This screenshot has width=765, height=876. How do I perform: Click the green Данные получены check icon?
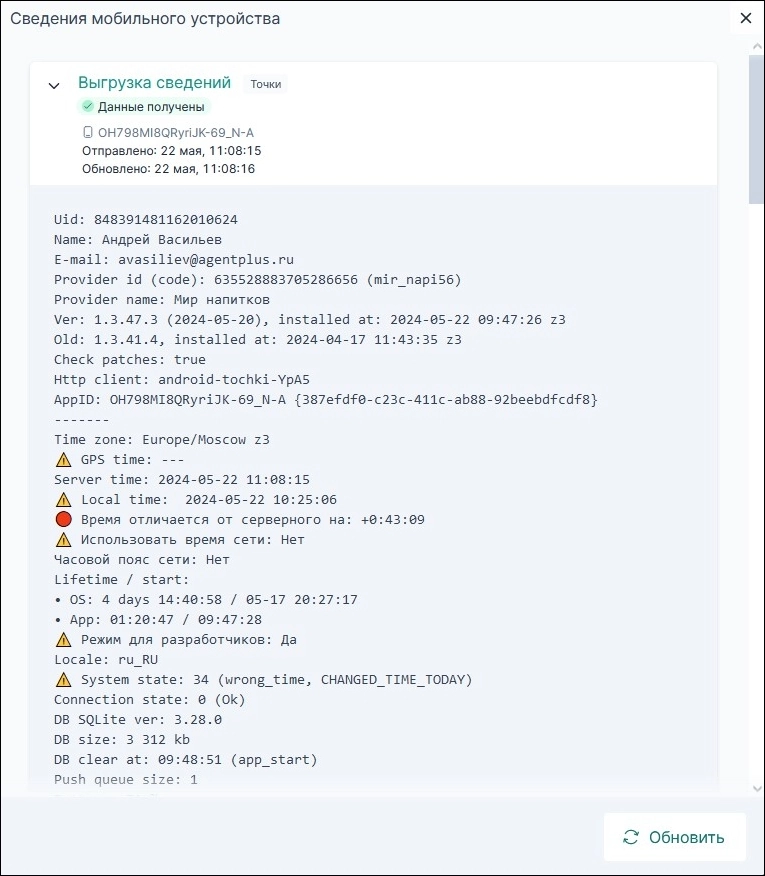[x=88, y=106]
